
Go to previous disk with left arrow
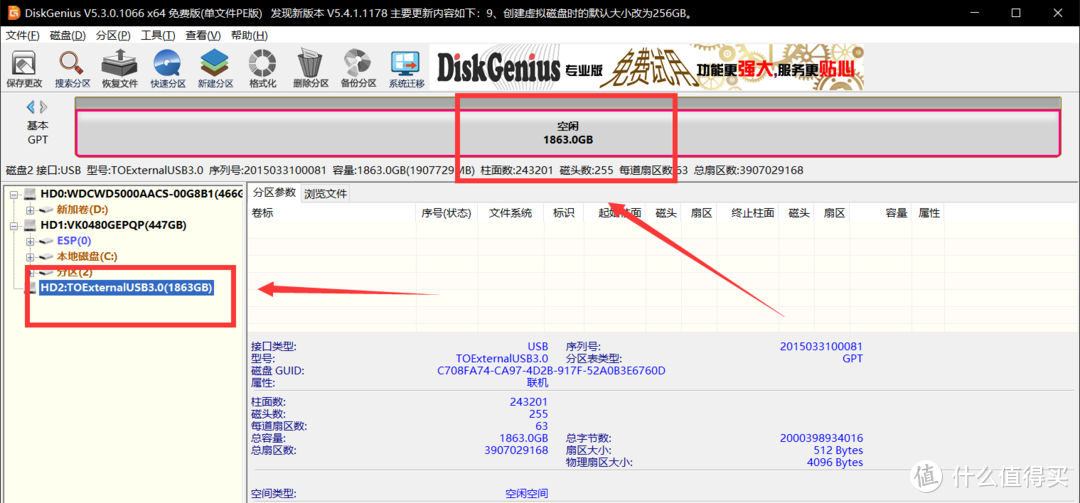tap(30, 107)
